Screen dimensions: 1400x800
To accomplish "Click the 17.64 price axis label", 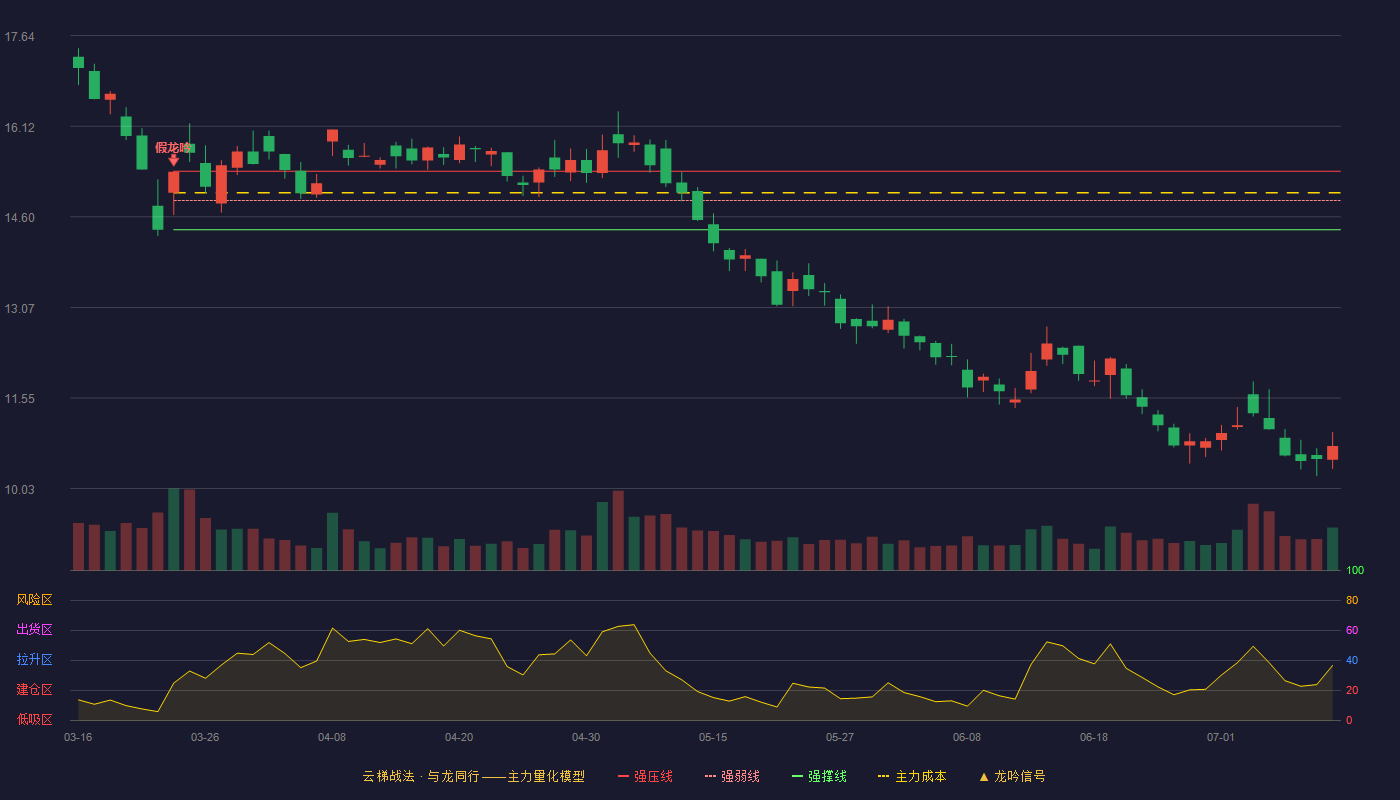I will pos(19,37).
